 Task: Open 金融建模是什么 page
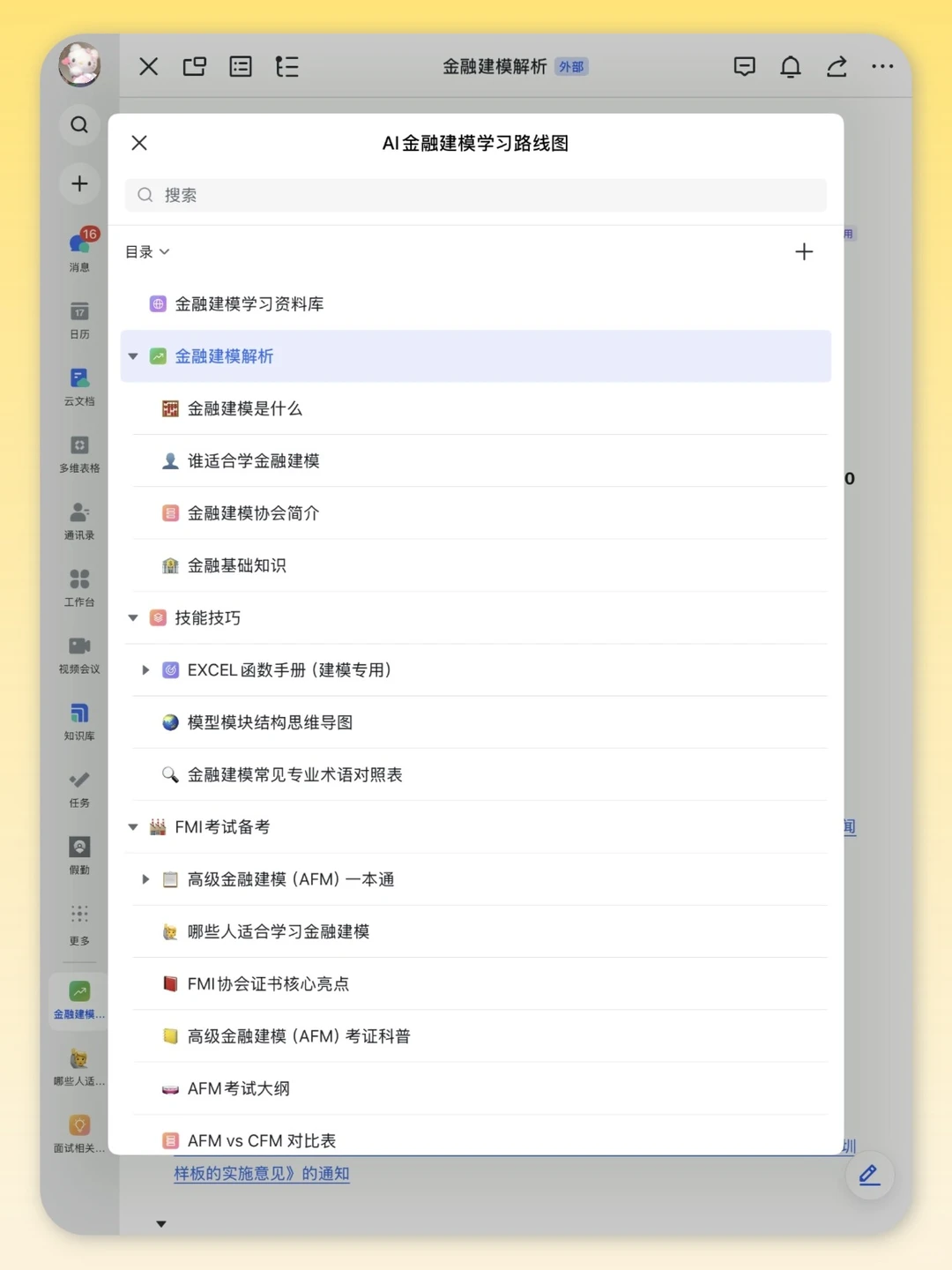pos(476,408)
